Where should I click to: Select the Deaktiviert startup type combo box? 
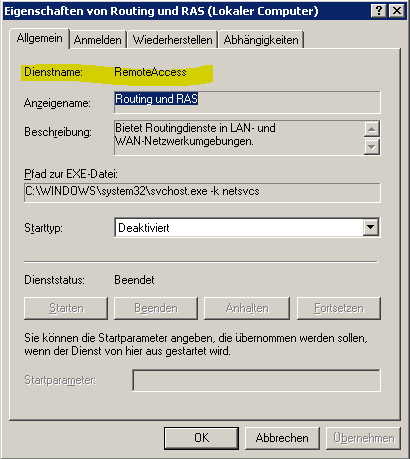tap(247, 228)
